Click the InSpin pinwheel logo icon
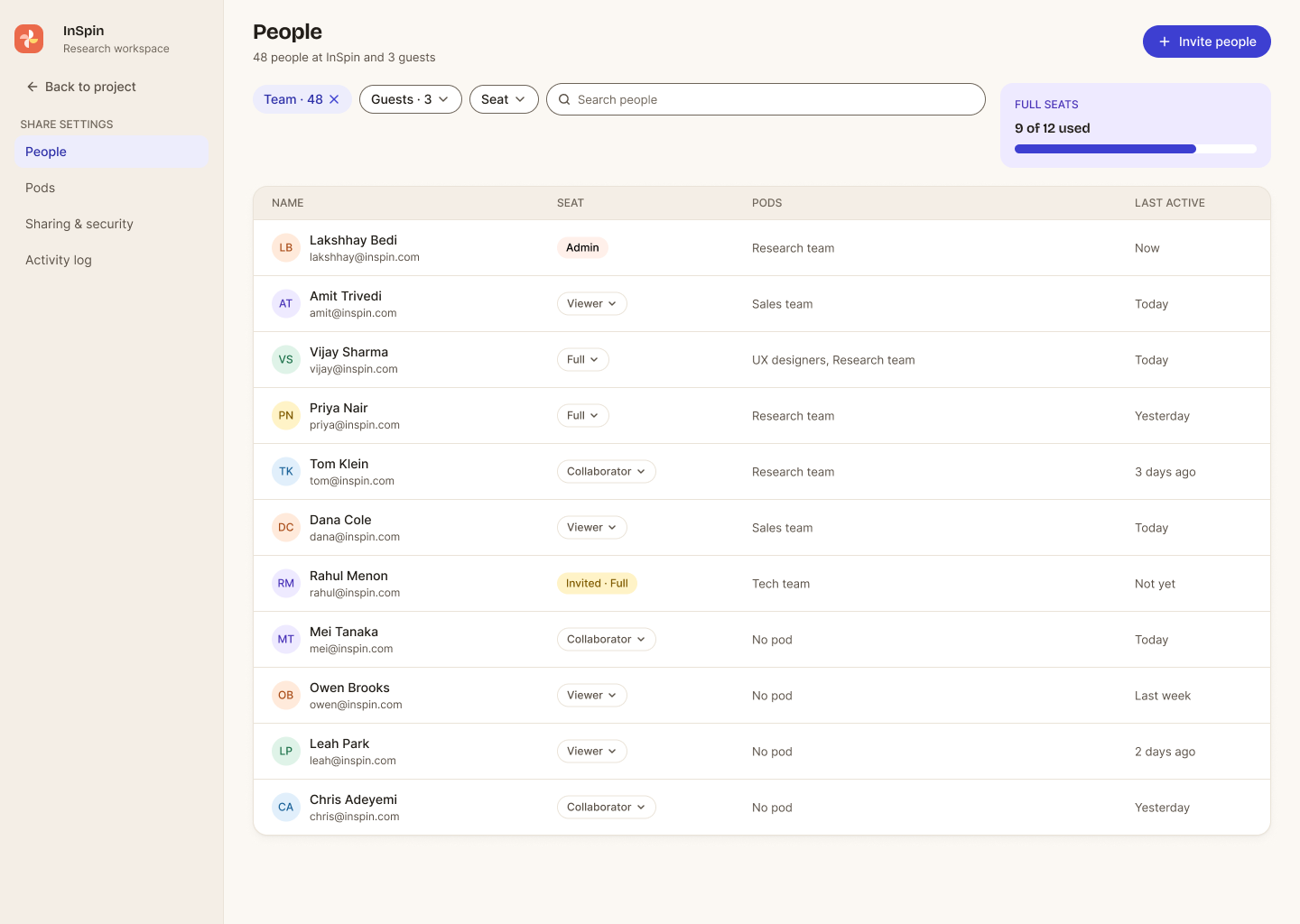The height and width of the screenshot is (924, 1300). (x=29, y=39)
